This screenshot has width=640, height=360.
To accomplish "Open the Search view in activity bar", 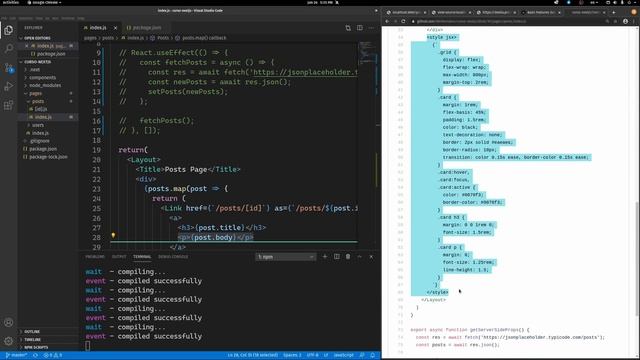I will pos(9,49).
